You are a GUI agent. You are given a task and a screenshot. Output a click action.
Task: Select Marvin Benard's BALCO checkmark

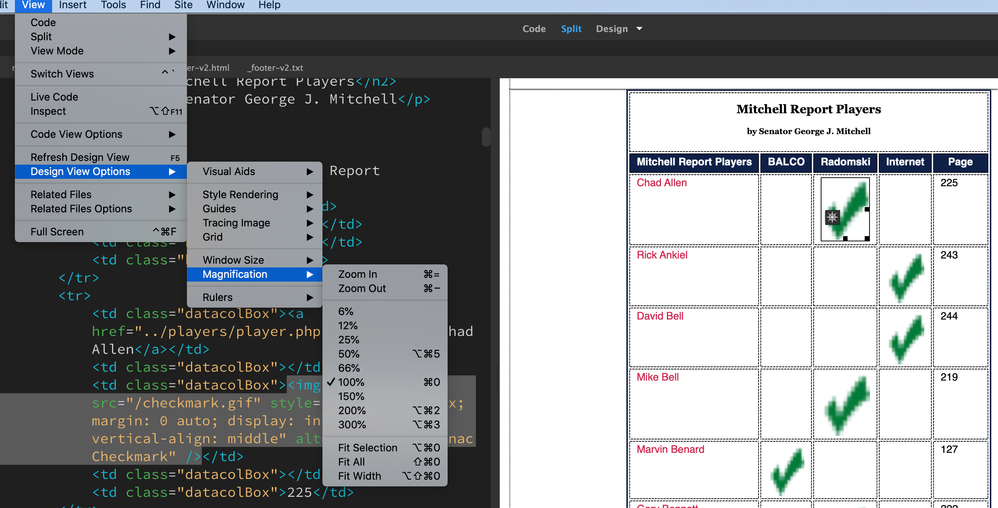tap(787, 471)
